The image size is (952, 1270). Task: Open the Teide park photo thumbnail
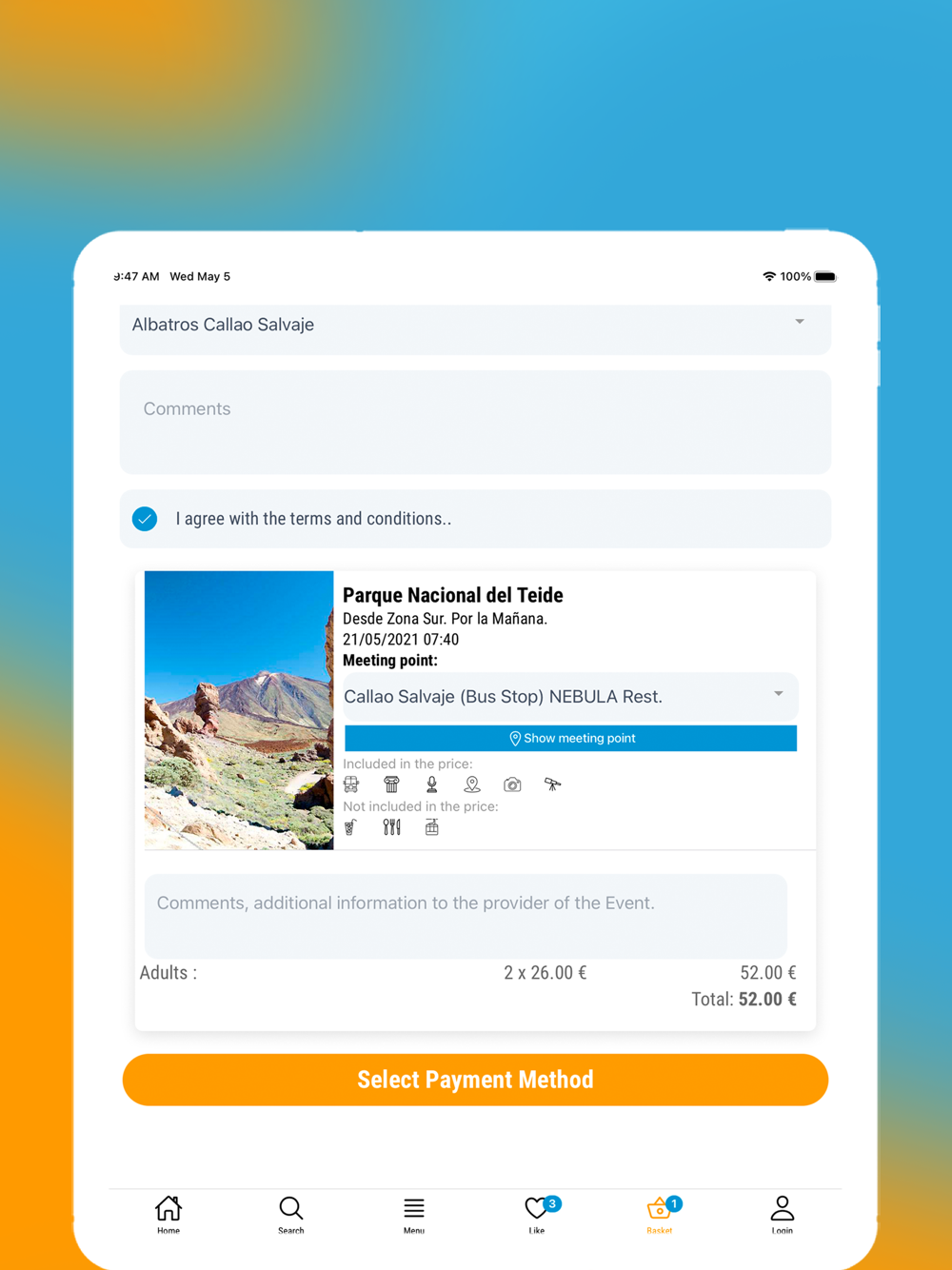click(x=239, y=710)
